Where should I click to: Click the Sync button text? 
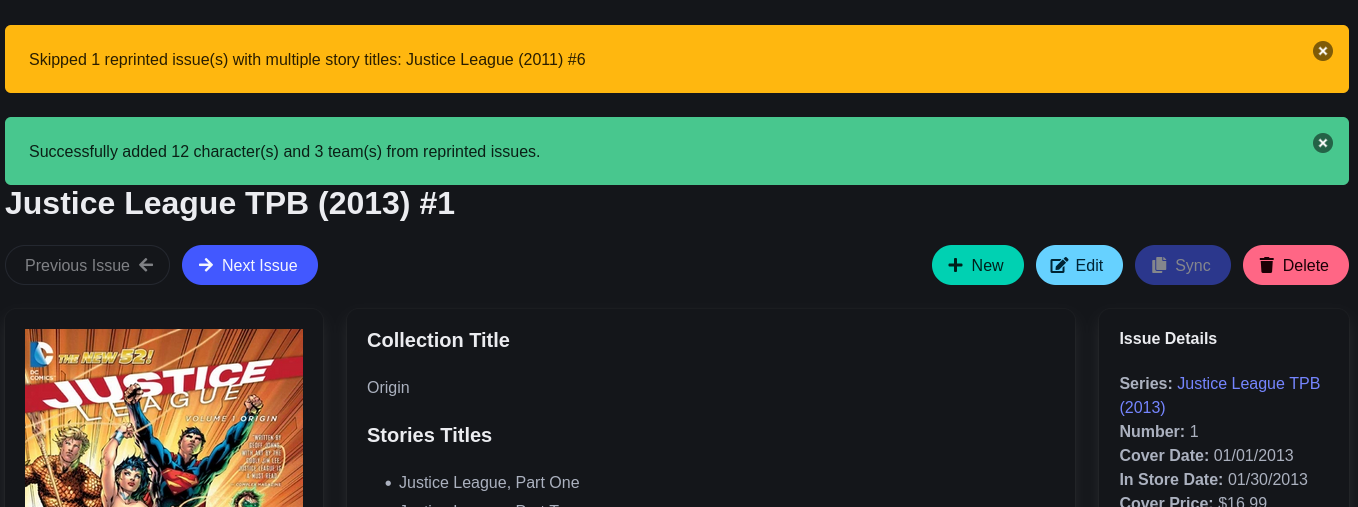click(1192, 265)
